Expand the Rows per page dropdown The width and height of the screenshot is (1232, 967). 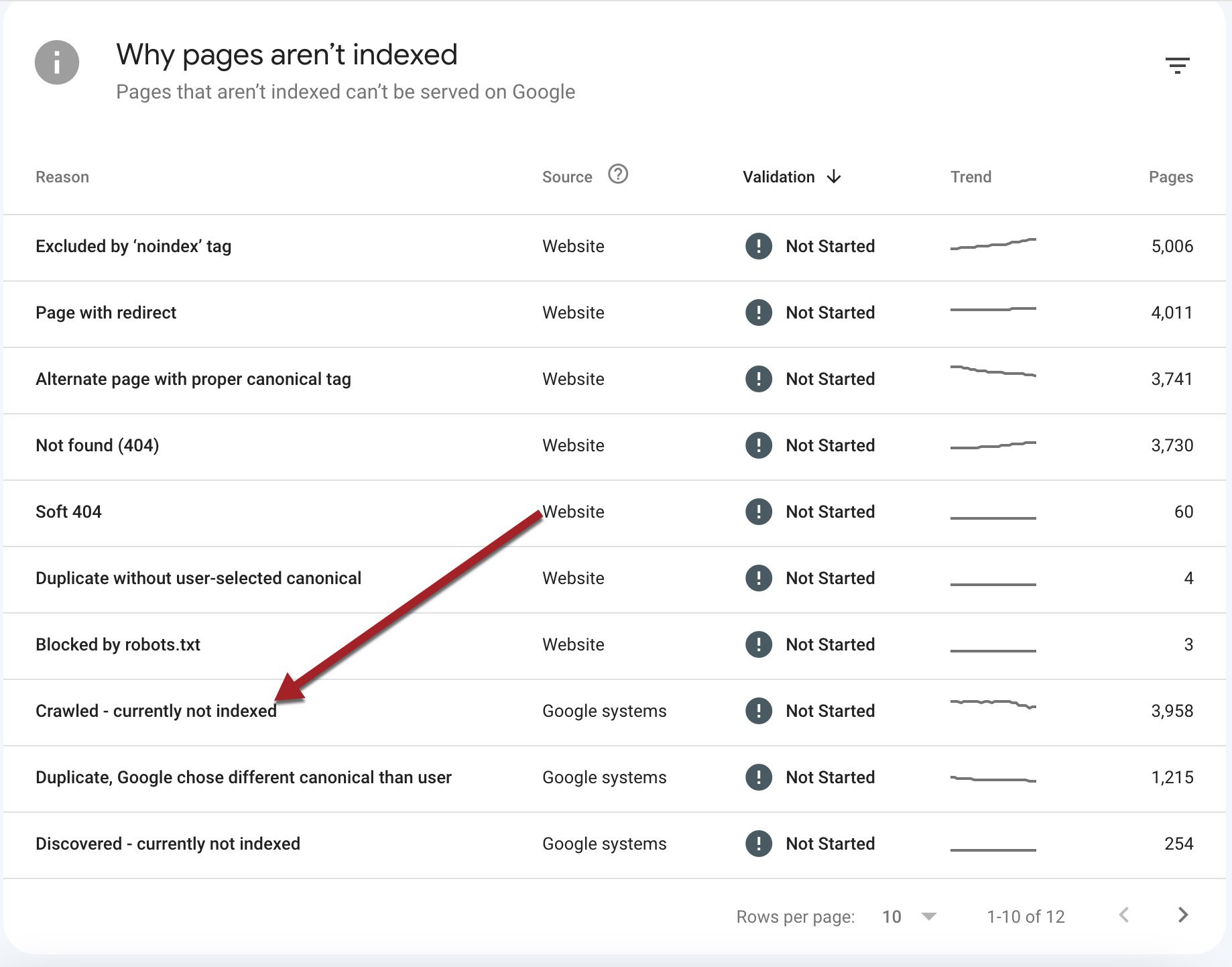[928, 917]
